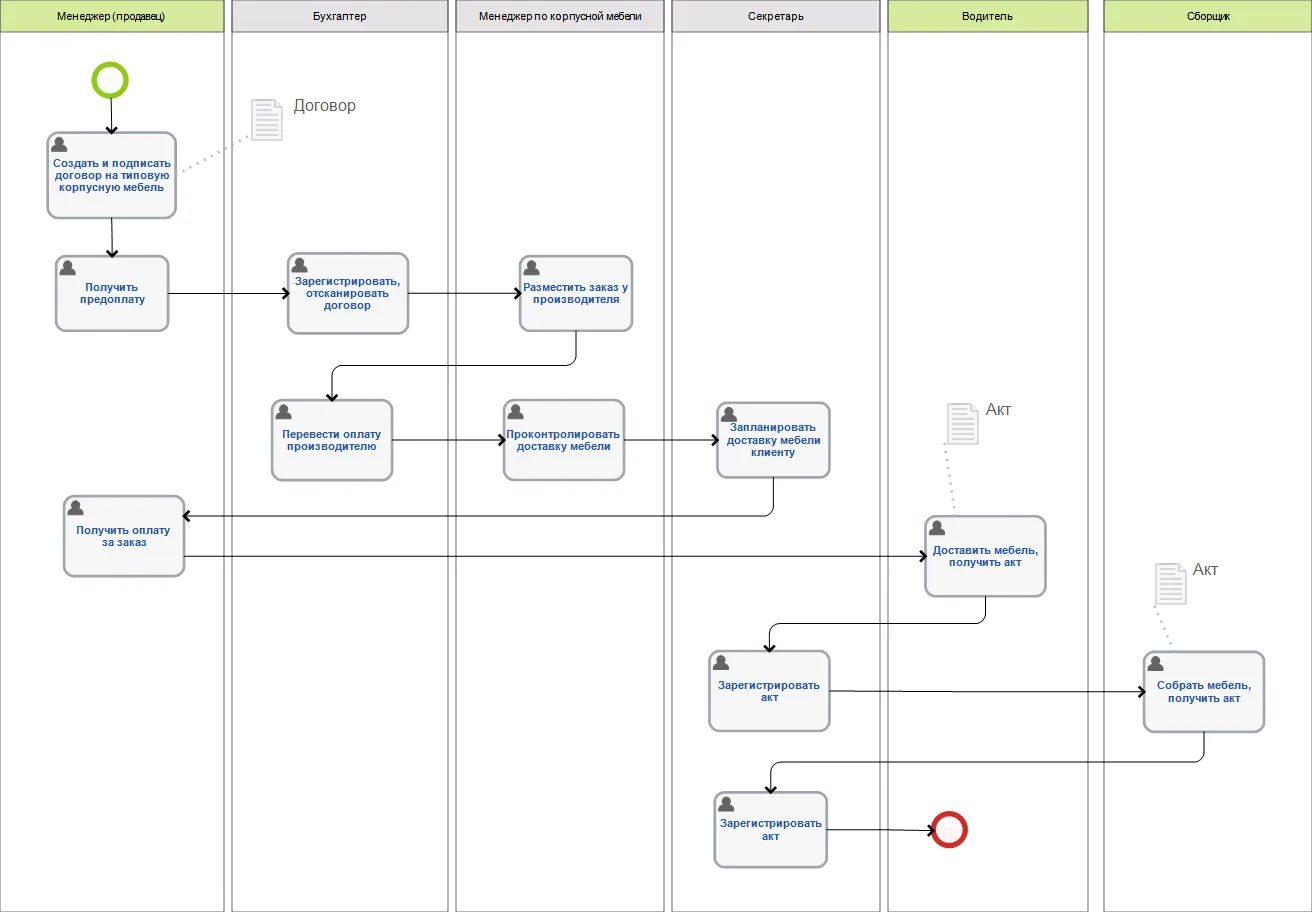Screen dimensions: 1312x912
Task: Select the Бухгалтер lane header
Action: click(339, 16)
